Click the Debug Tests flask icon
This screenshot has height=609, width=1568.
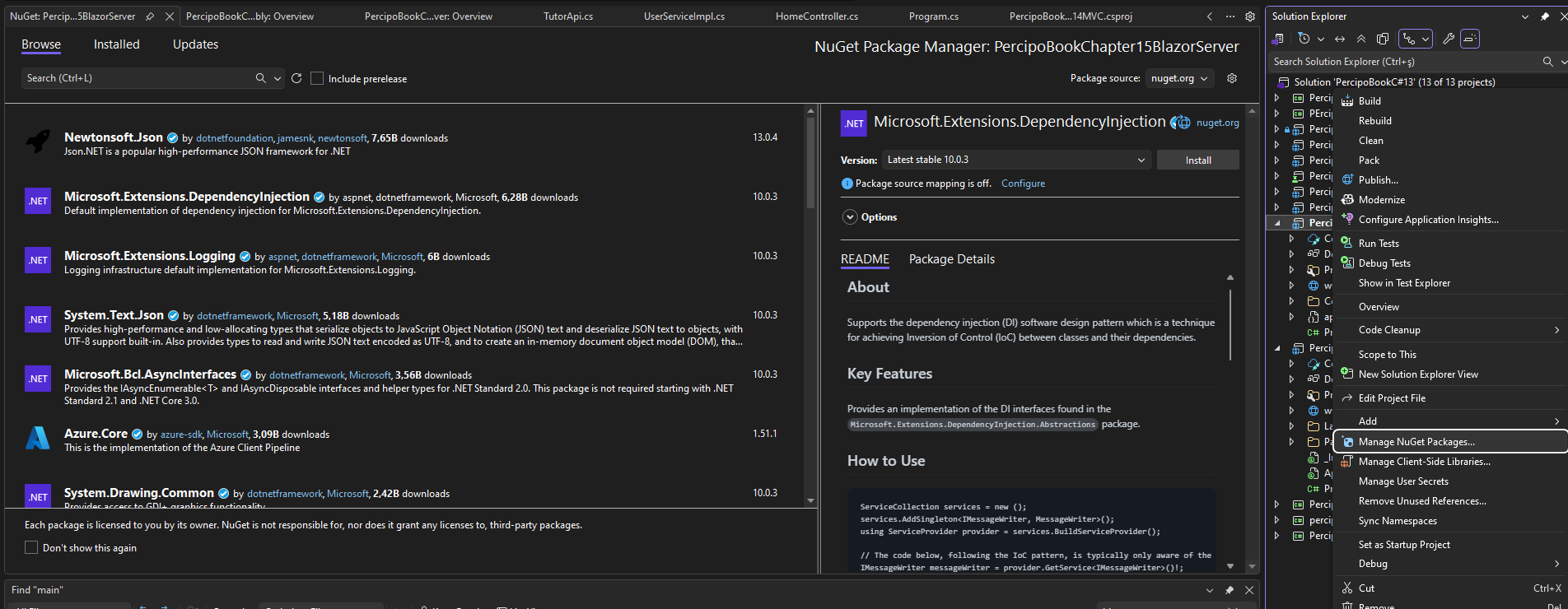1347,263
